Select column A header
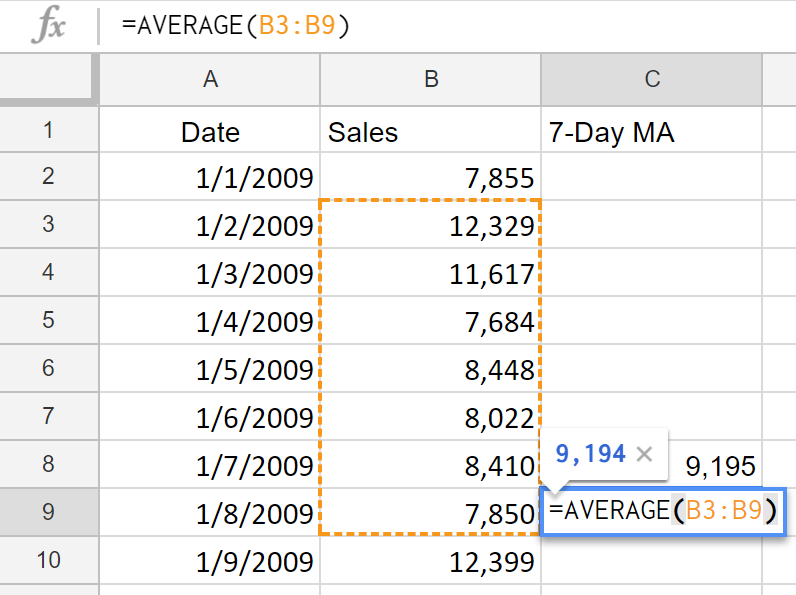The height and width of the screenshot is (595, 796). point(210,80)
